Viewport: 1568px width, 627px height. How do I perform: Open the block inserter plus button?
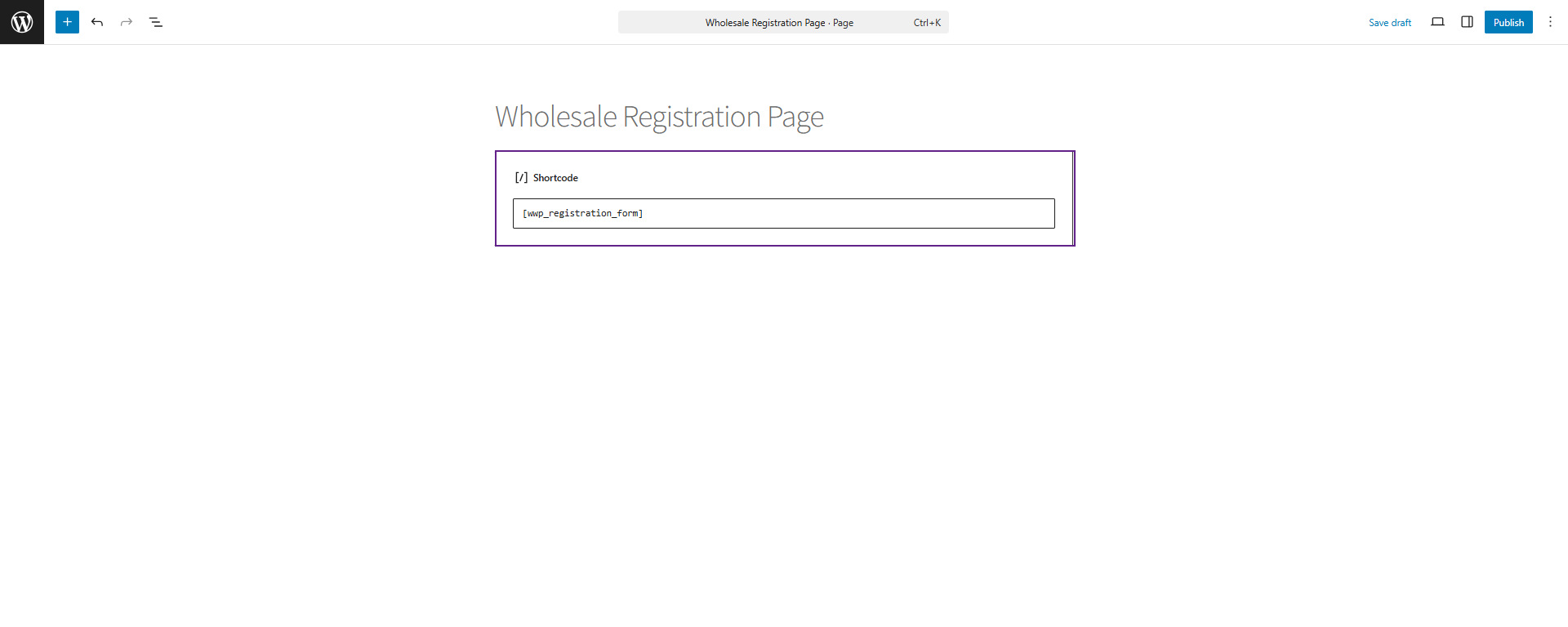(x=67, y=22)
